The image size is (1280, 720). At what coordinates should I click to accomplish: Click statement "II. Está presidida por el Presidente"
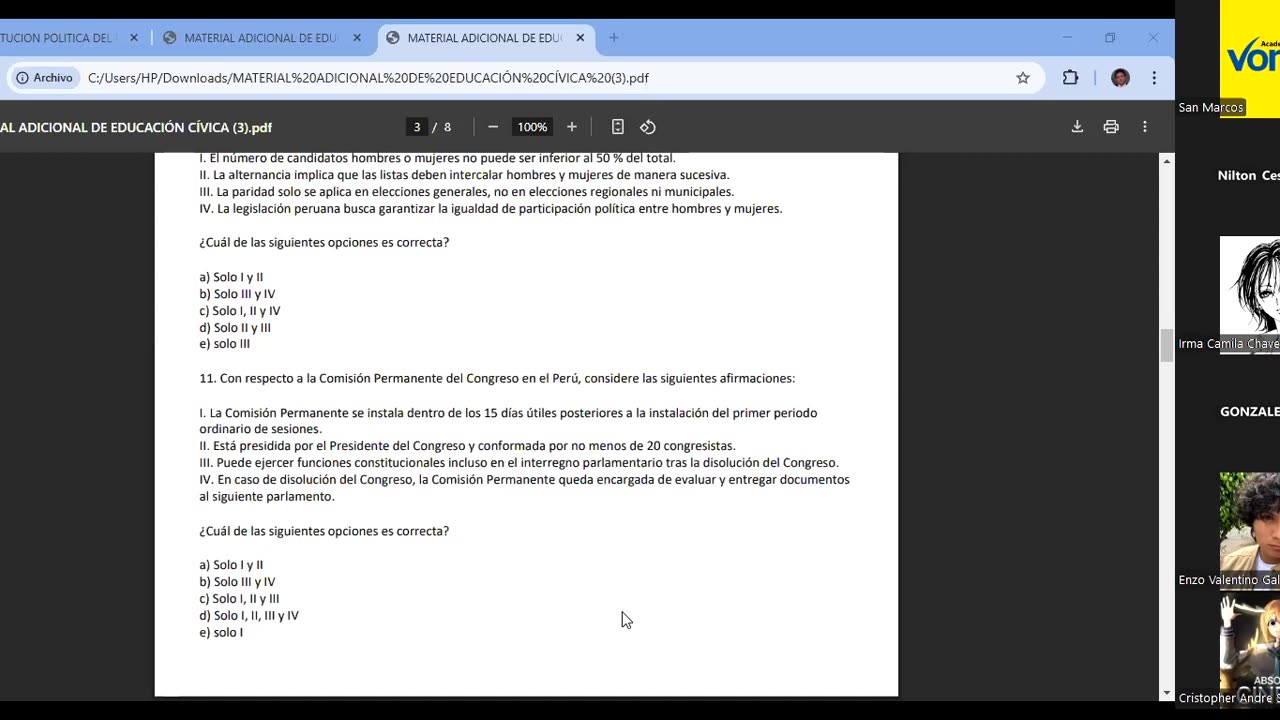pyautogui.click(x=467, y=446)
